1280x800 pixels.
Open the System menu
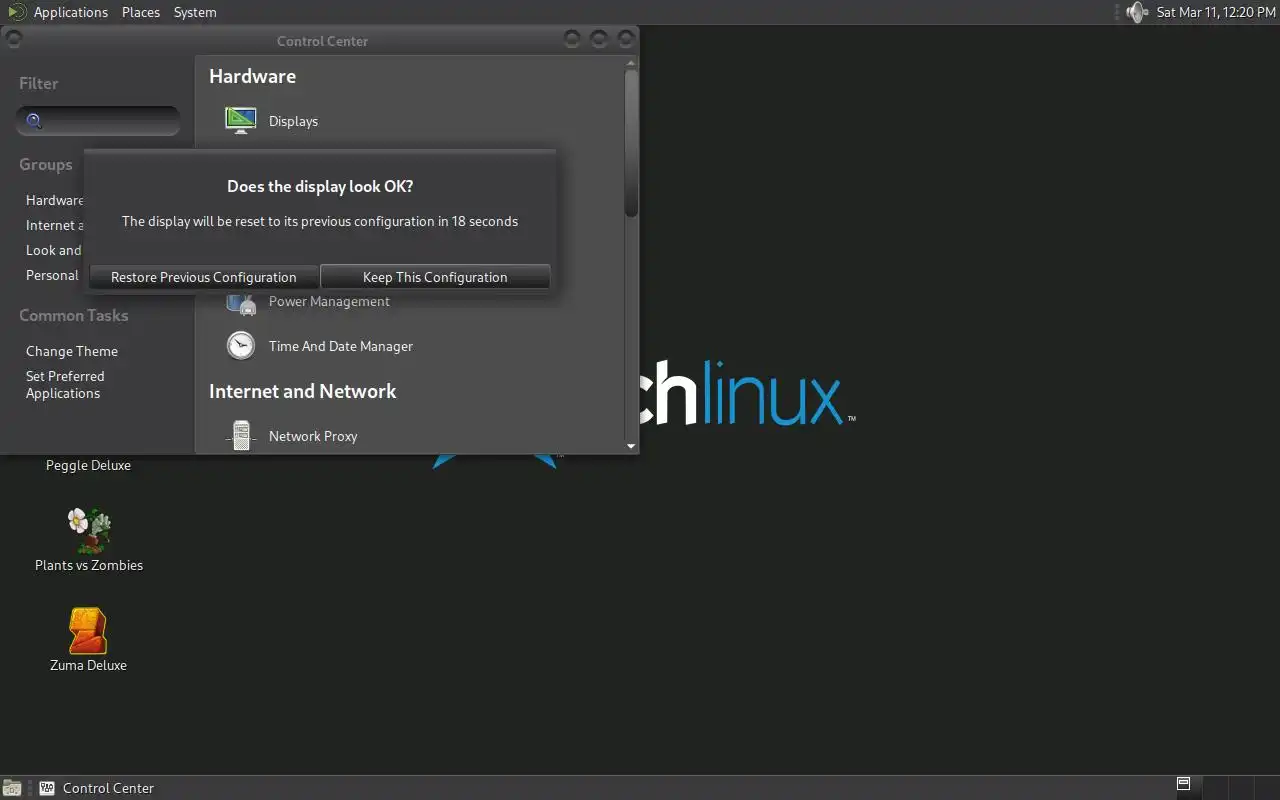[195, 12]
